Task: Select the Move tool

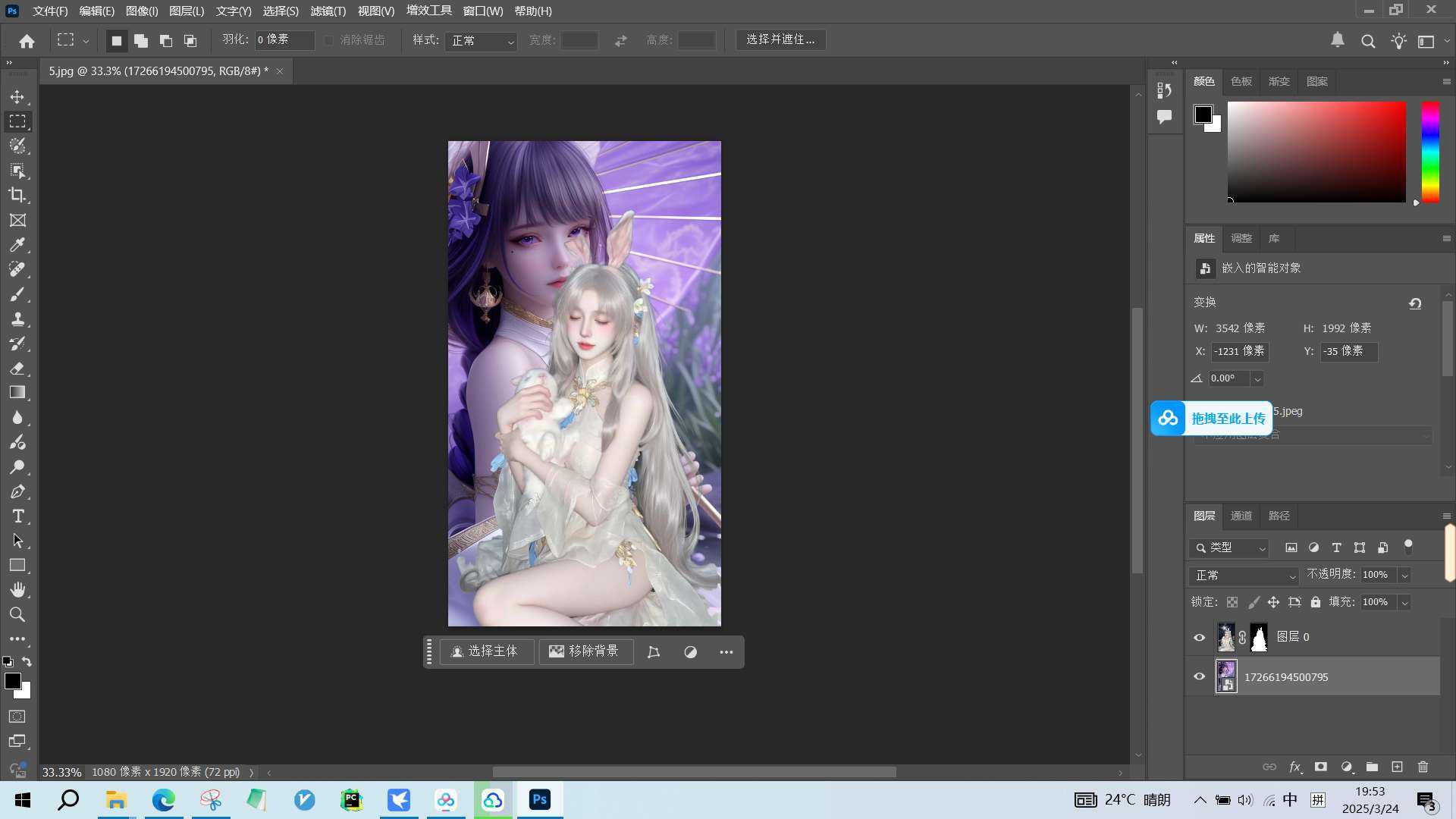Action: coord(17,97)
